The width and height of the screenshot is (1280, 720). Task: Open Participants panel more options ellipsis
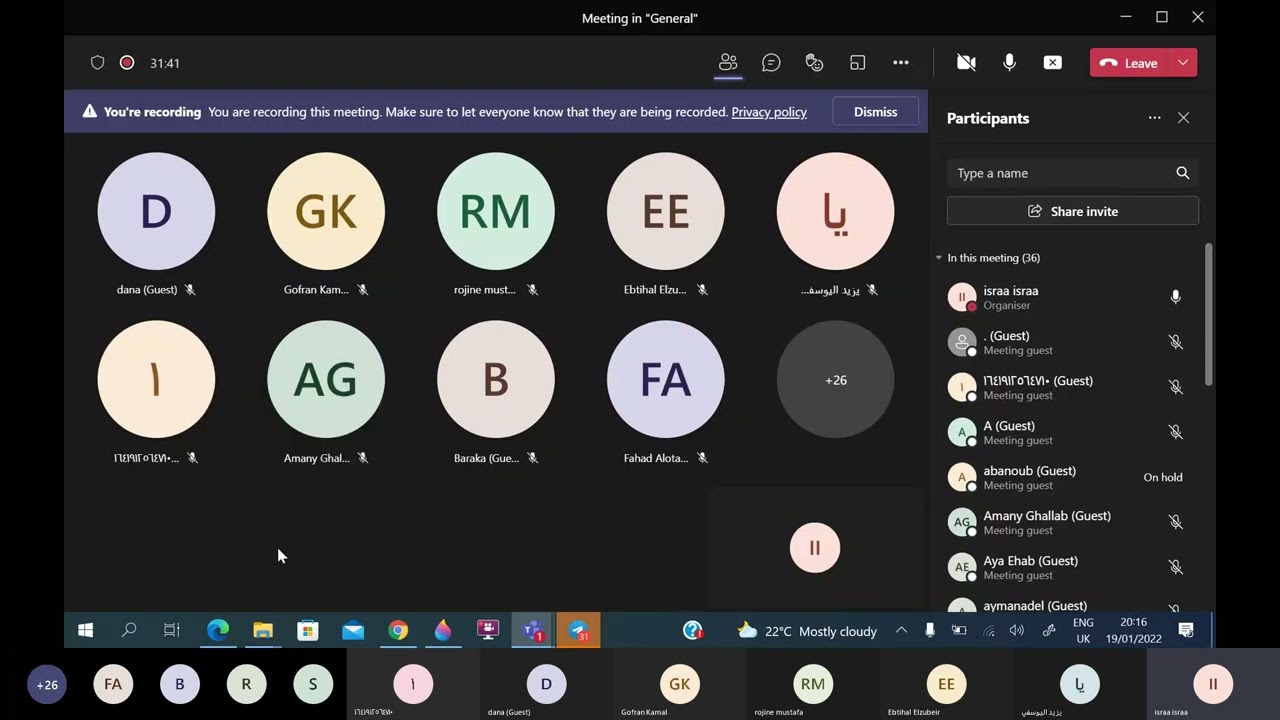click(1155, 118)
